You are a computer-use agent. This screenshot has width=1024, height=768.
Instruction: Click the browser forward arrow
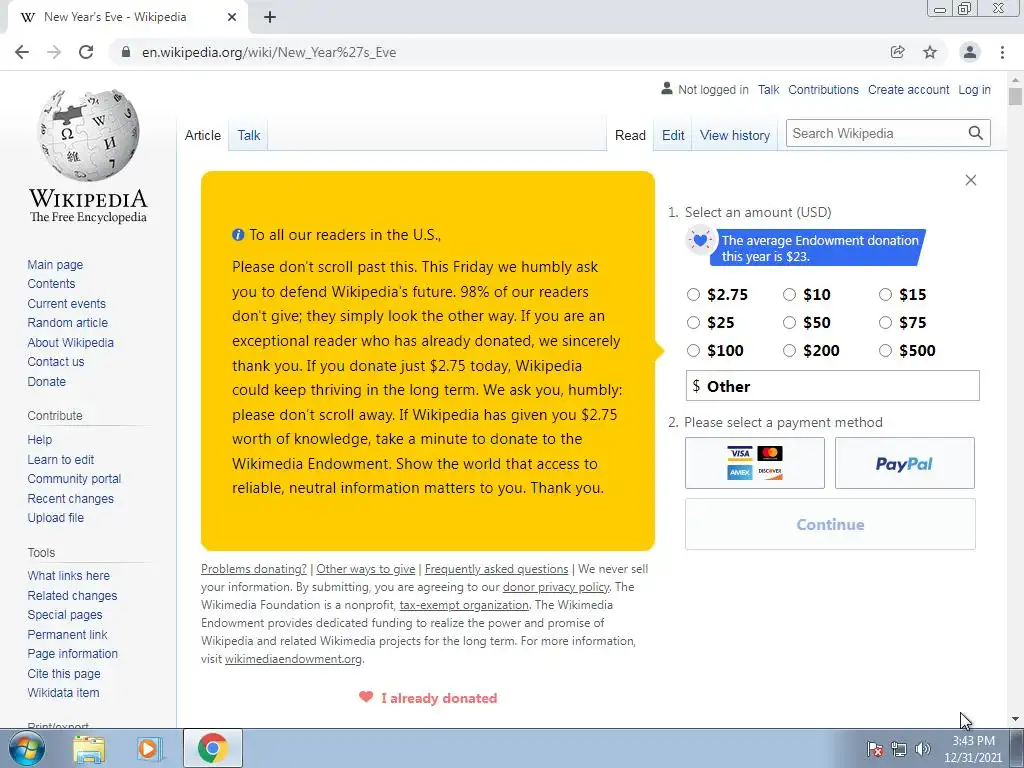click(54, 52)
